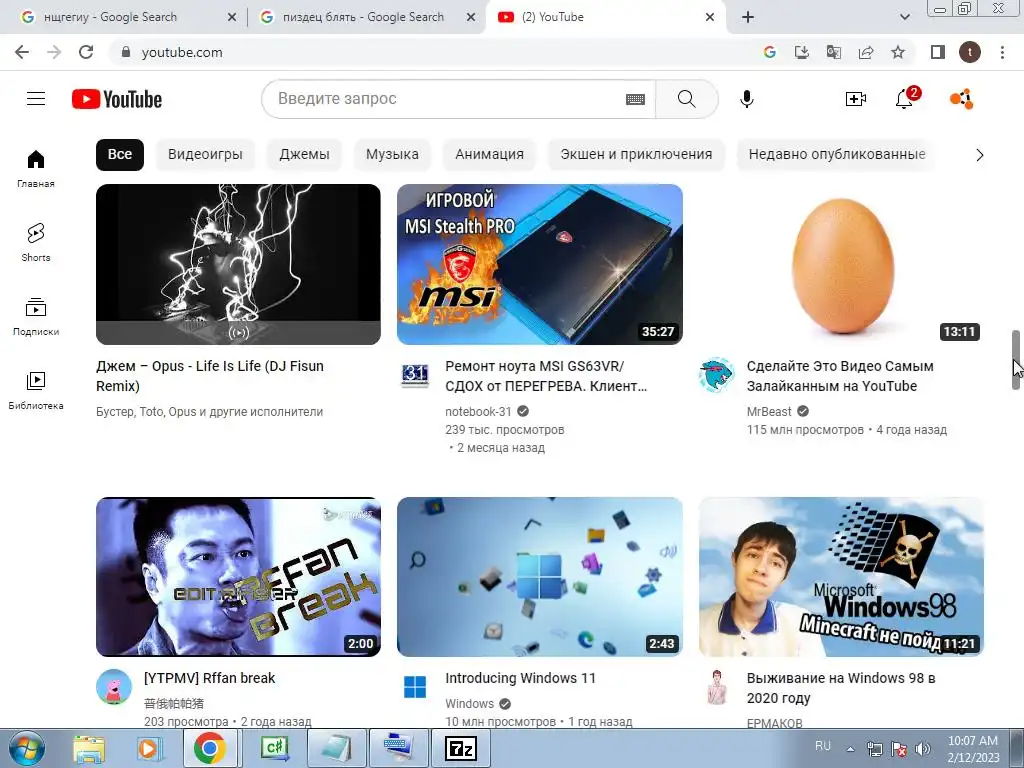
Task: Open Shorts in sidebar
Action: point(36,242)
